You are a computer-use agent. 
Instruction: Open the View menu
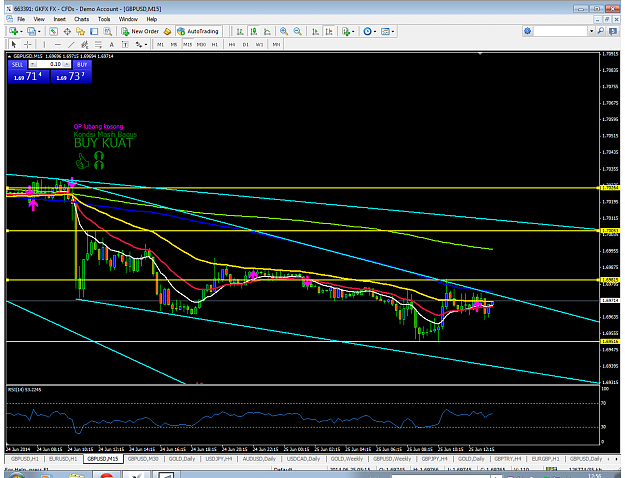(x=39, y=19)
